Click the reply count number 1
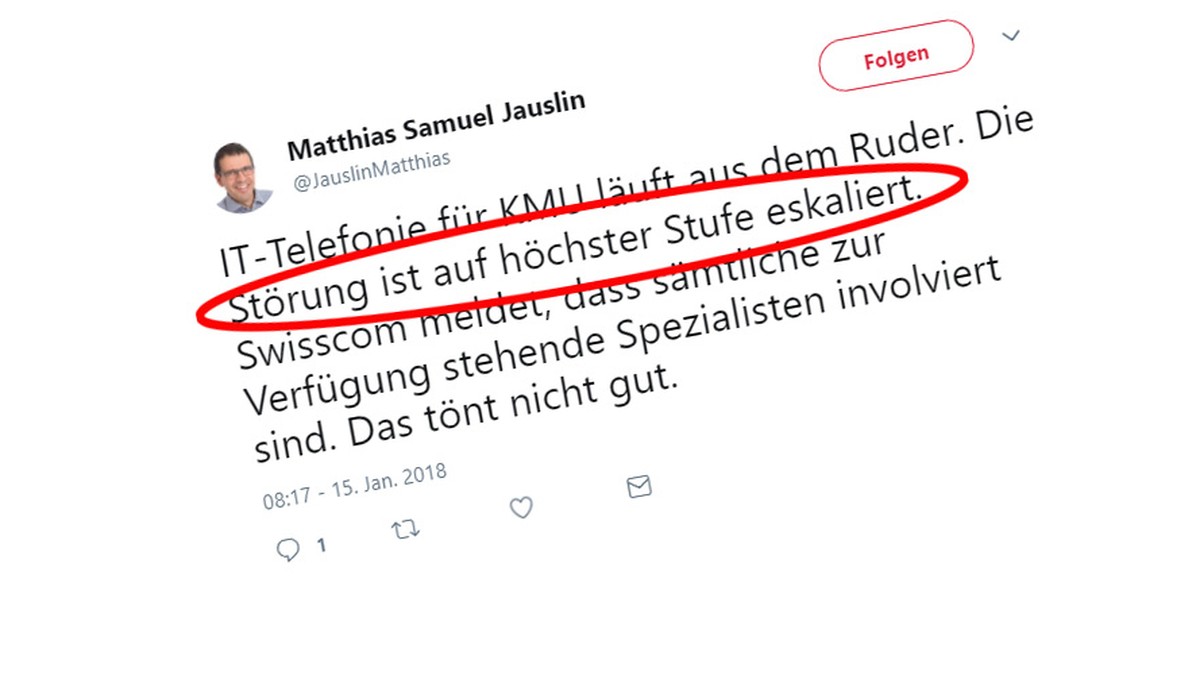The width and height of the screenshot is (1200, 675). pos(321,546)
